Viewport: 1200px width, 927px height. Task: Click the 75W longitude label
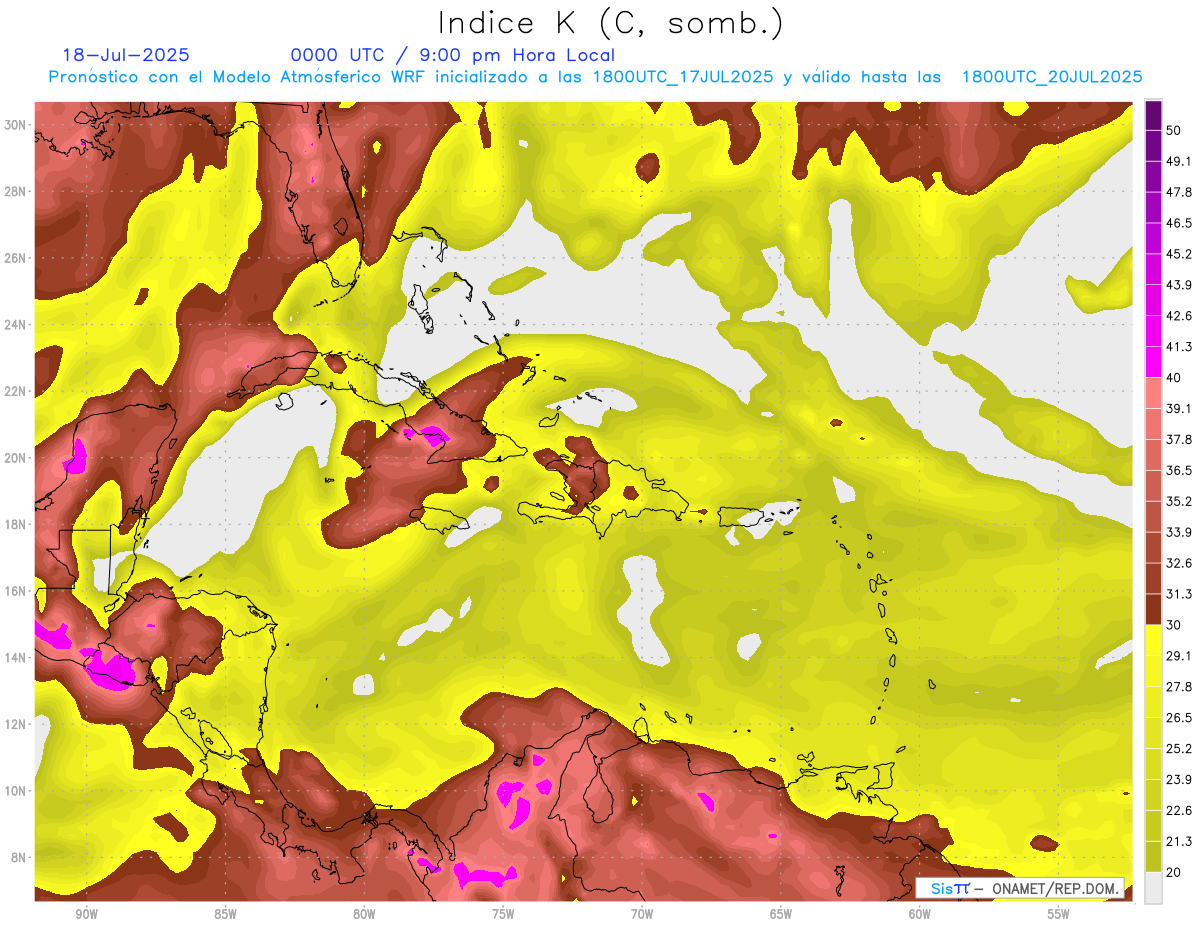(x=503, y=915)
